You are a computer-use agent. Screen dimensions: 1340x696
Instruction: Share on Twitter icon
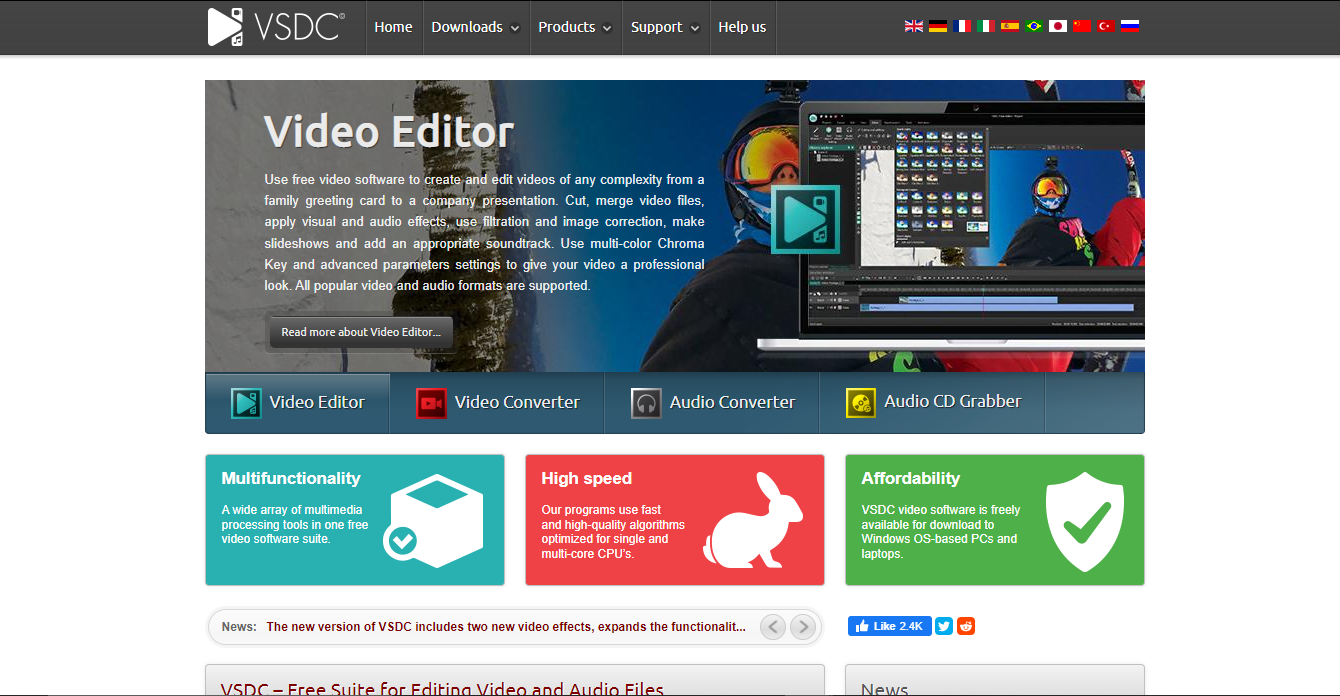(x=944, y=626)
